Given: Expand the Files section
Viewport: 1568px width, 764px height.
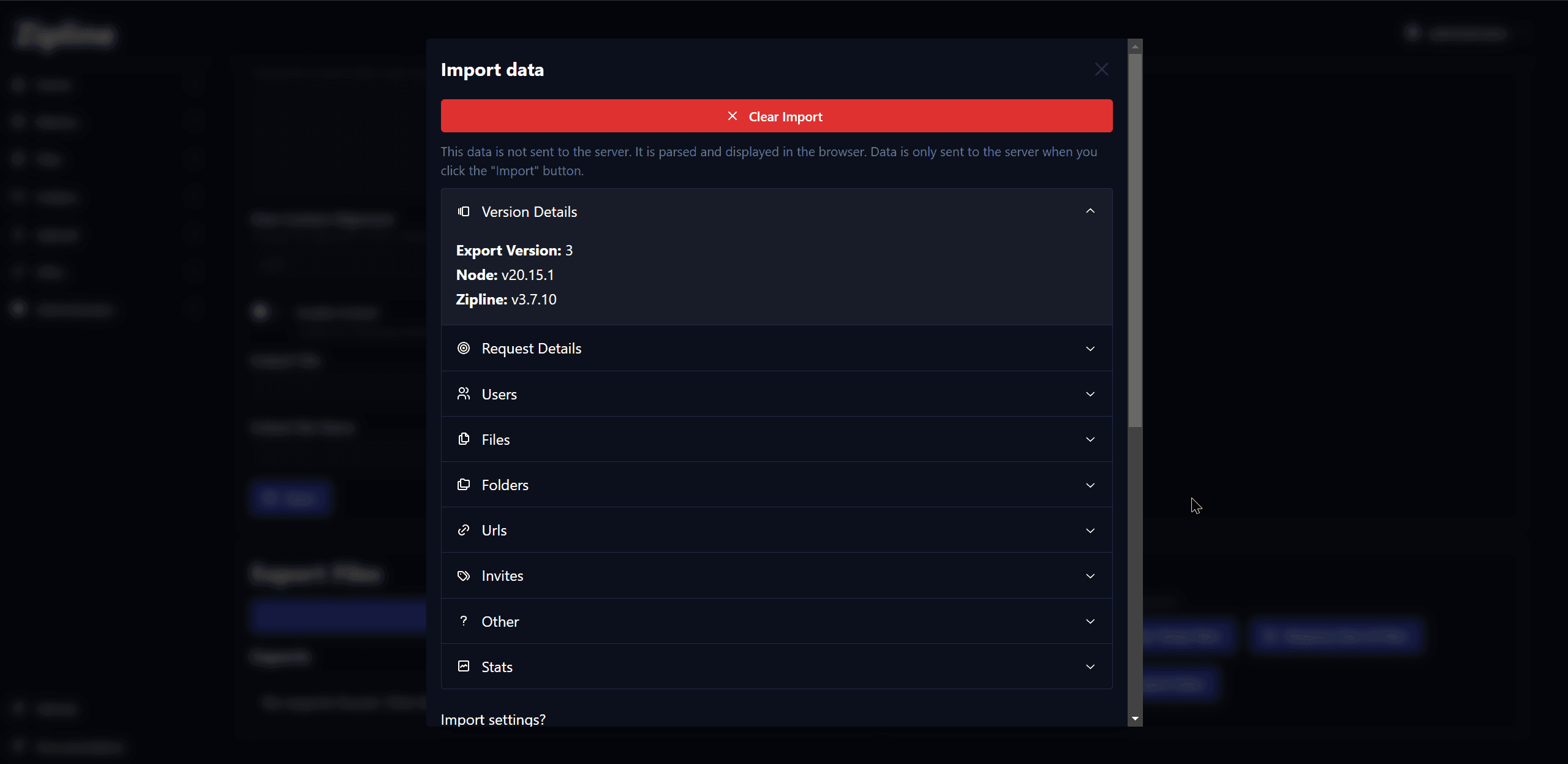Looking at the screenshot, I should click(x=1090, y=439).
